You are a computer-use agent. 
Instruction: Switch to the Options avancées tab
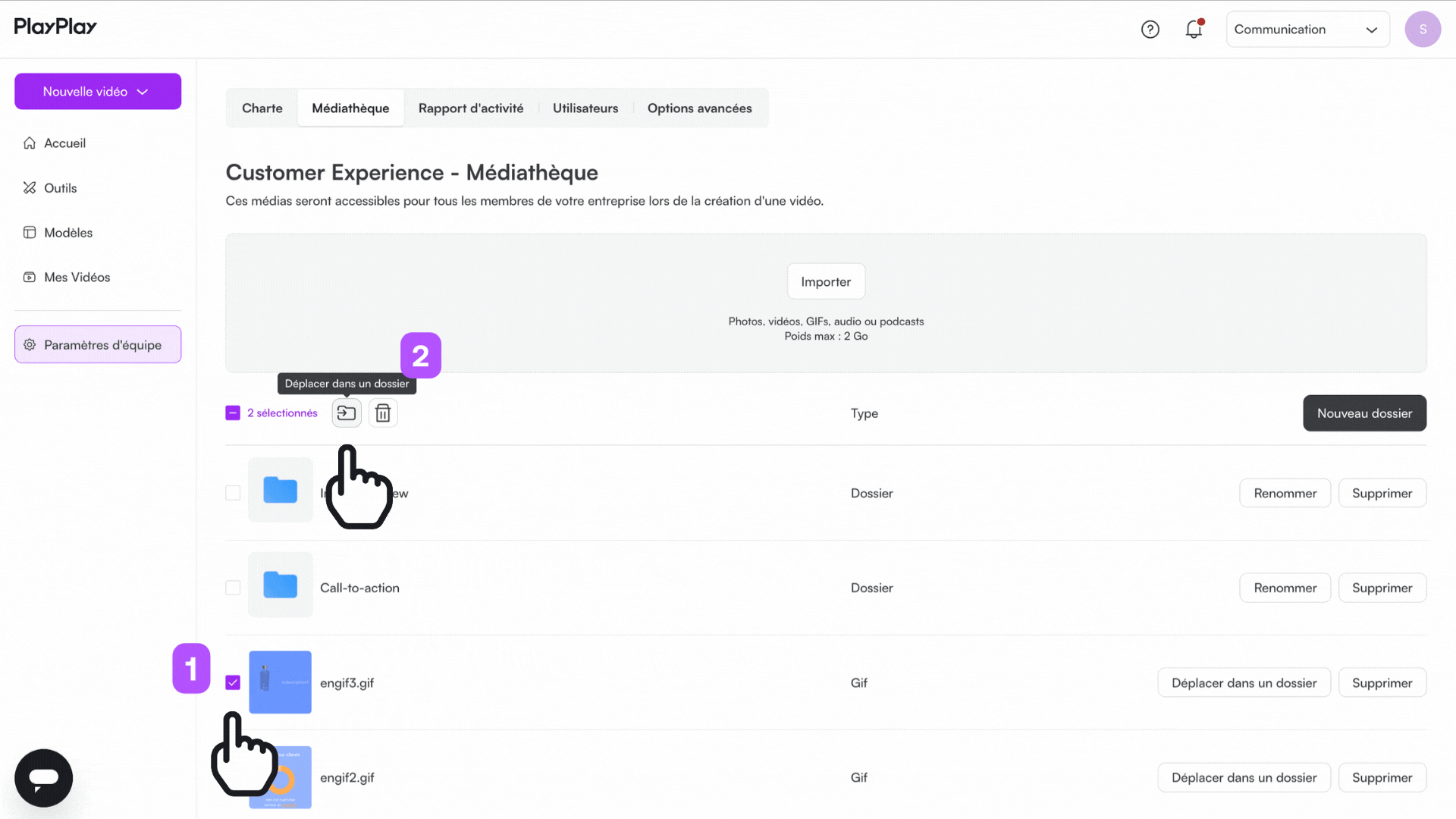[x=700, y=108]
